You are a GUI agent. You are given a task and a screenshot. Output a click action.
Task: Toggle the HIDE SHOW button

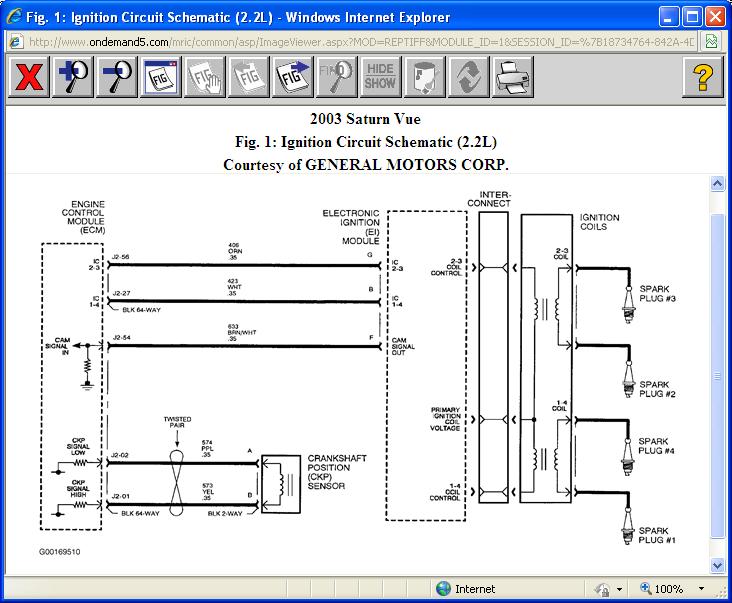[380, 77]
